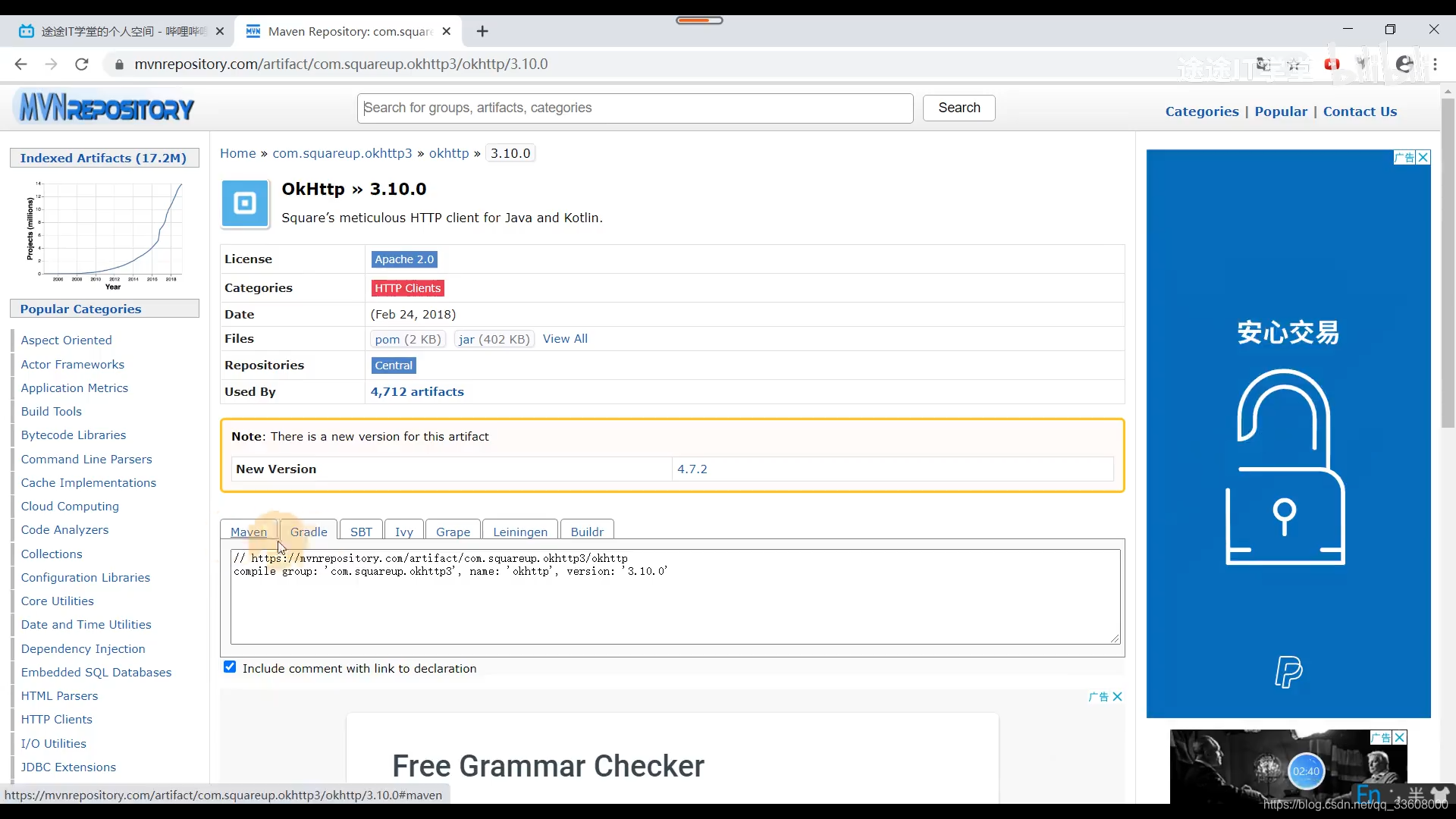Focus the artifact search input field
Image resolution: width=1456 pixels, height=819 pixels.
635,108
